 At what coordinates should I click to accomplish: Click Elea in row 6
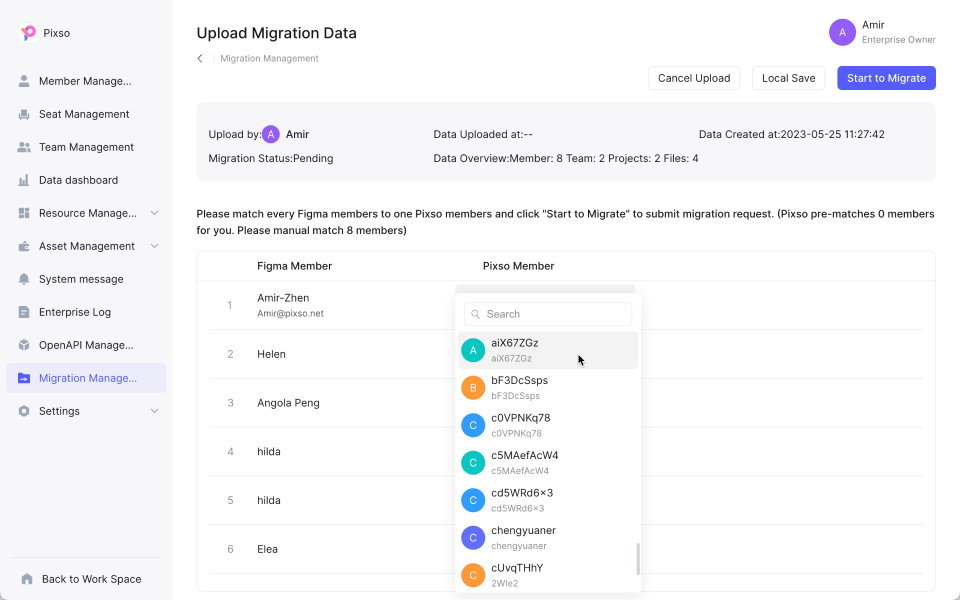268,549
